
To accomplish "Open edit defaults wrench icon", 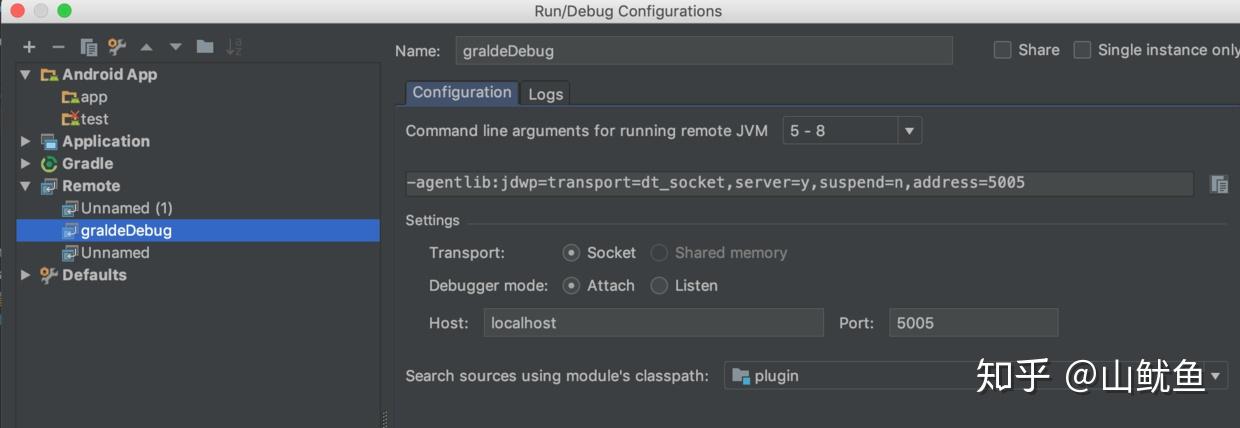I will [x=117, y=47].
